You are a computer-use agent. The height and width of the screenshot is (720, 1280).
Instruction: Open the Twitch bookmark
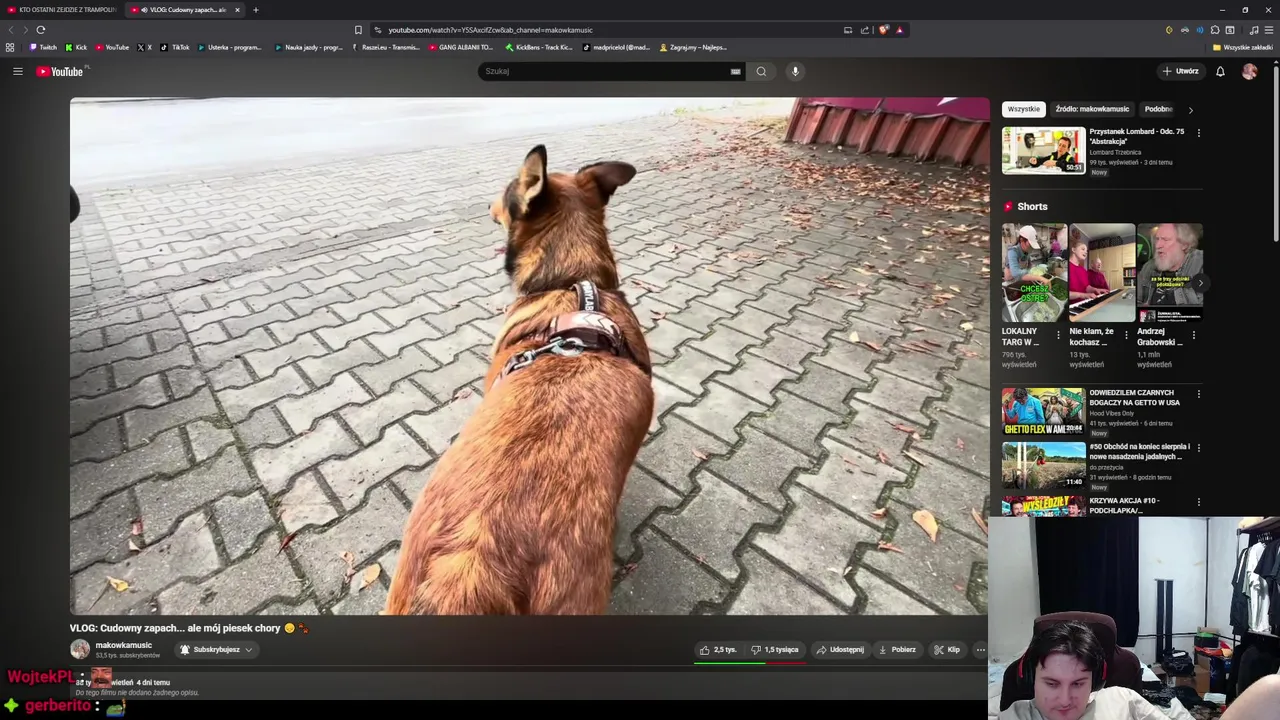[x=43, y=47]
